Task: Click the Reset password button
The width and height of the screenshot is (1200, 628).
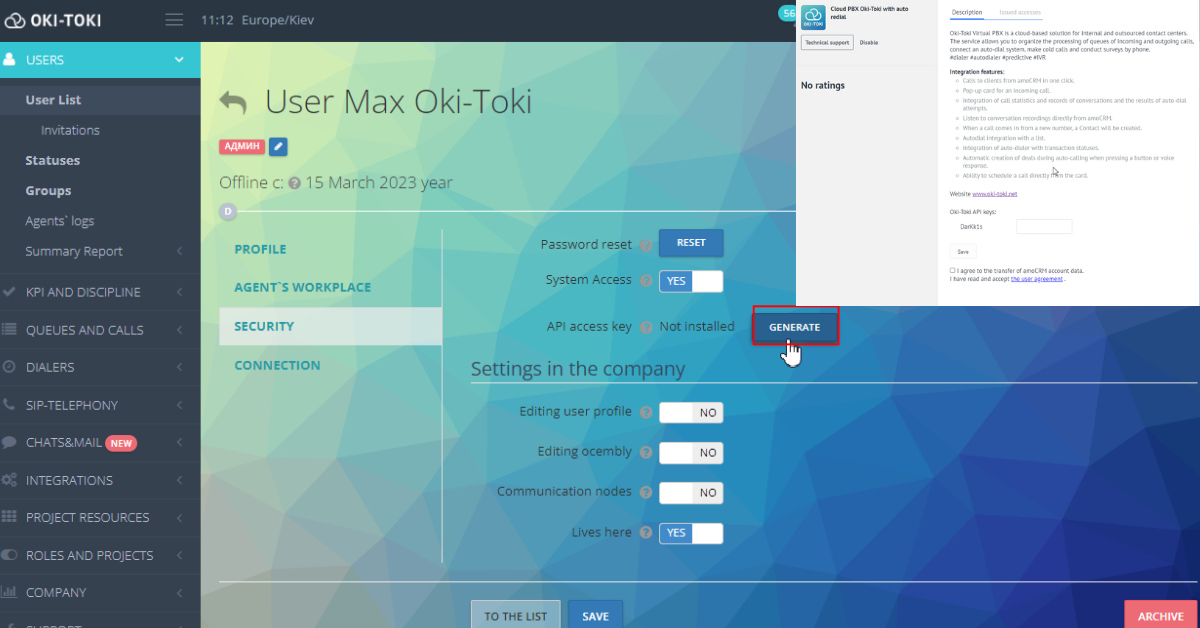Action: pyautogui.click(x=691, y=243)
